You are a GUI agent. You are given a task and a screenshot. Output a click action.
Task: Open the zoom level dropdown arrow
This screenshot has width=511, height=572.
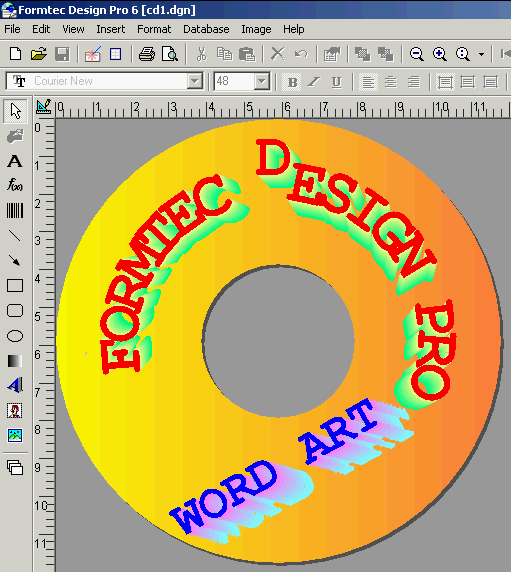pyautogui.click(x=481, y=54)
